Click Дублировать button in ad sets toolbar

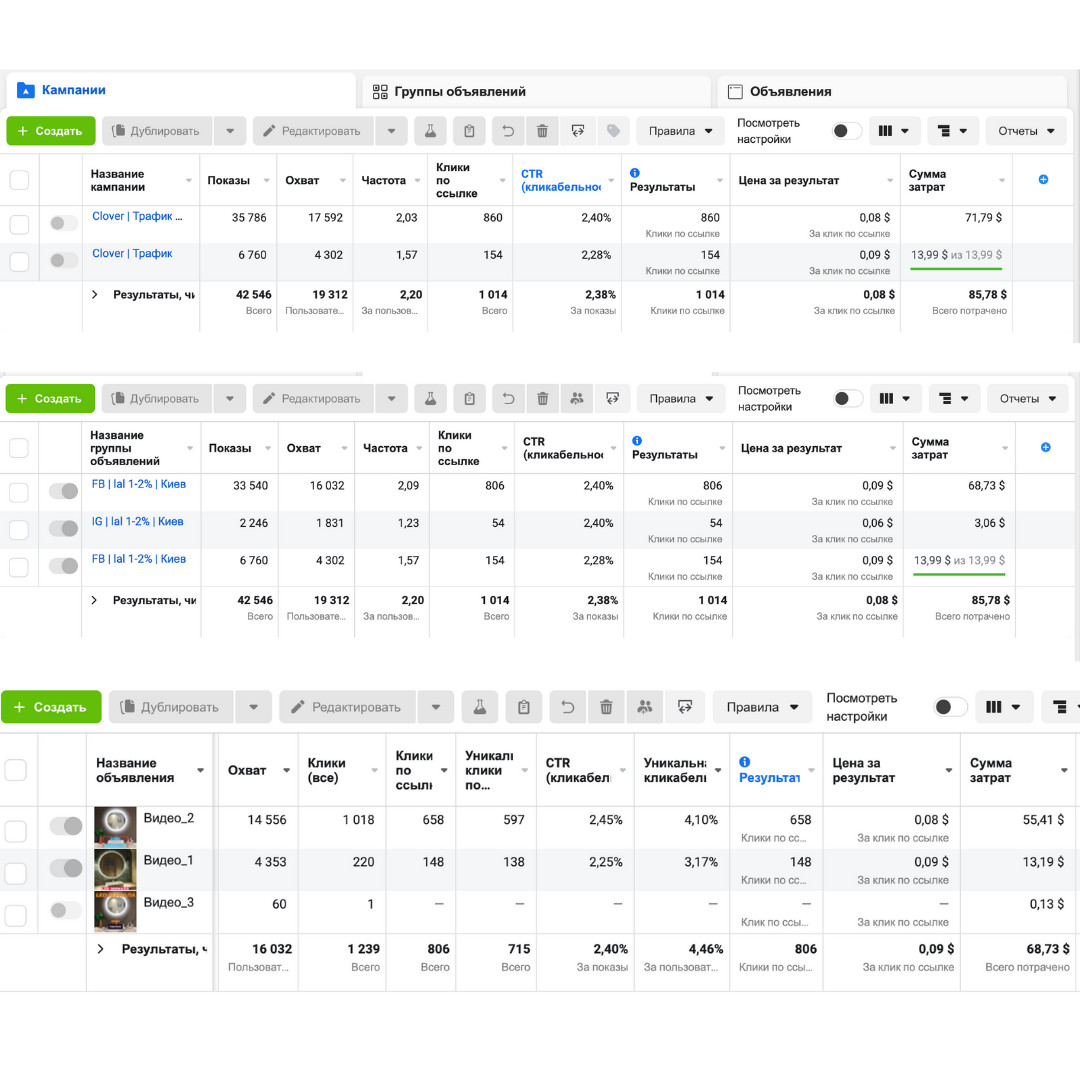coord(158,398)
